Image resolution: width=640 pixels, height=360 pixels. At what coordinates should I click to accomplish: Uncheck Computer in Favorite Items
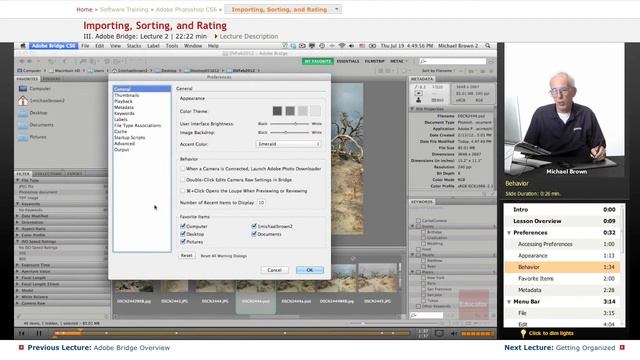183,226
